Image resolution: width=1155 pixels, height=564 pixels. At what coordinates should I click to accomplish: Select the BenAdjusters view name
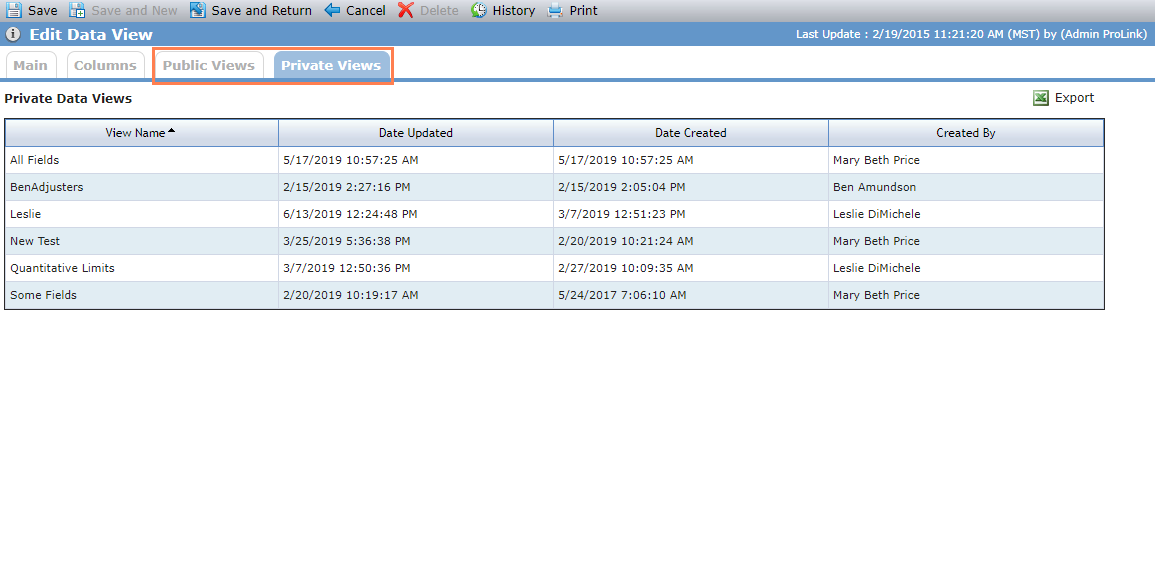click(x=46, y=187)
